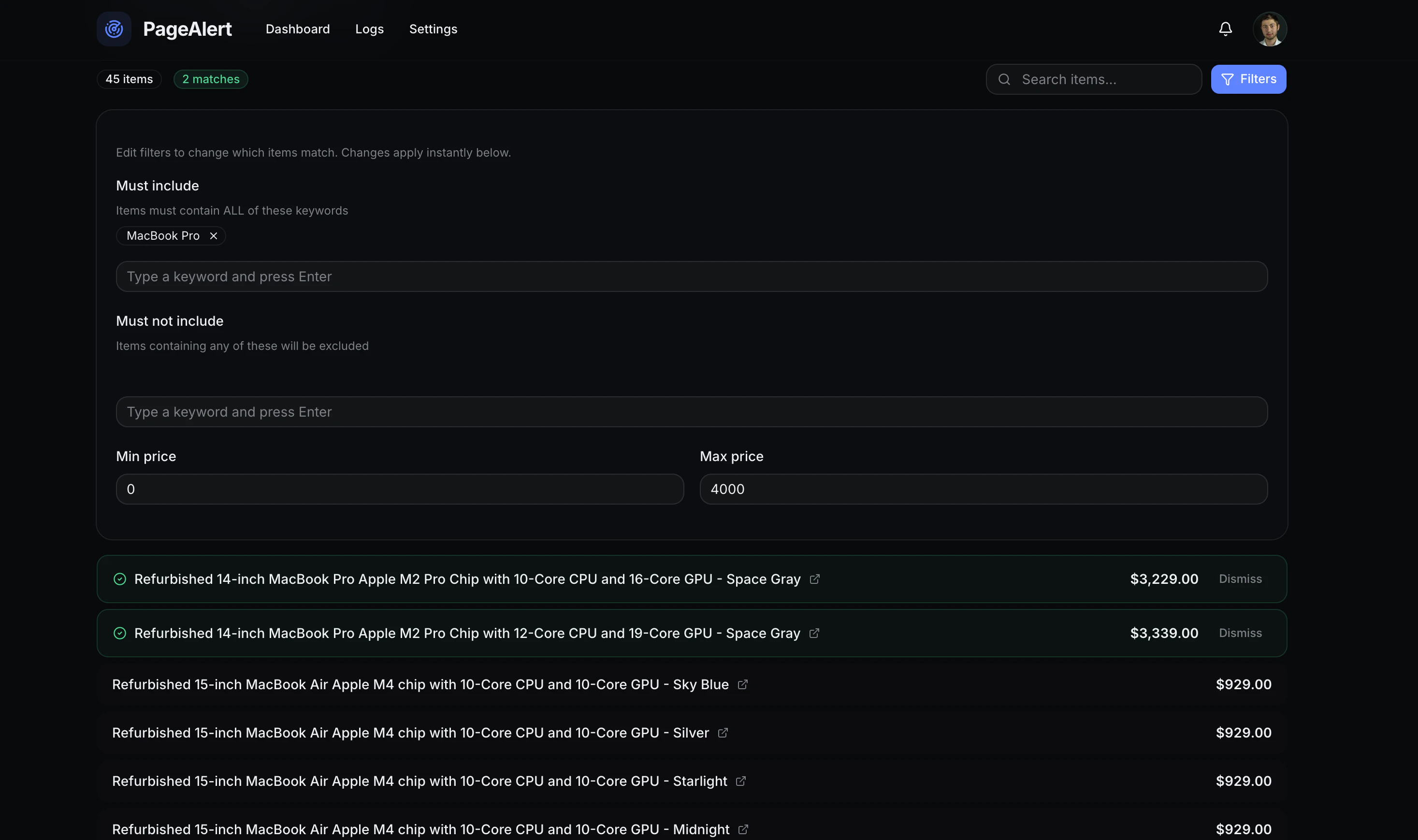1418x840 pixels.
Task: Open external link for Silver MacBook Air
Action: pyautogui.click(x=723, y=732)
